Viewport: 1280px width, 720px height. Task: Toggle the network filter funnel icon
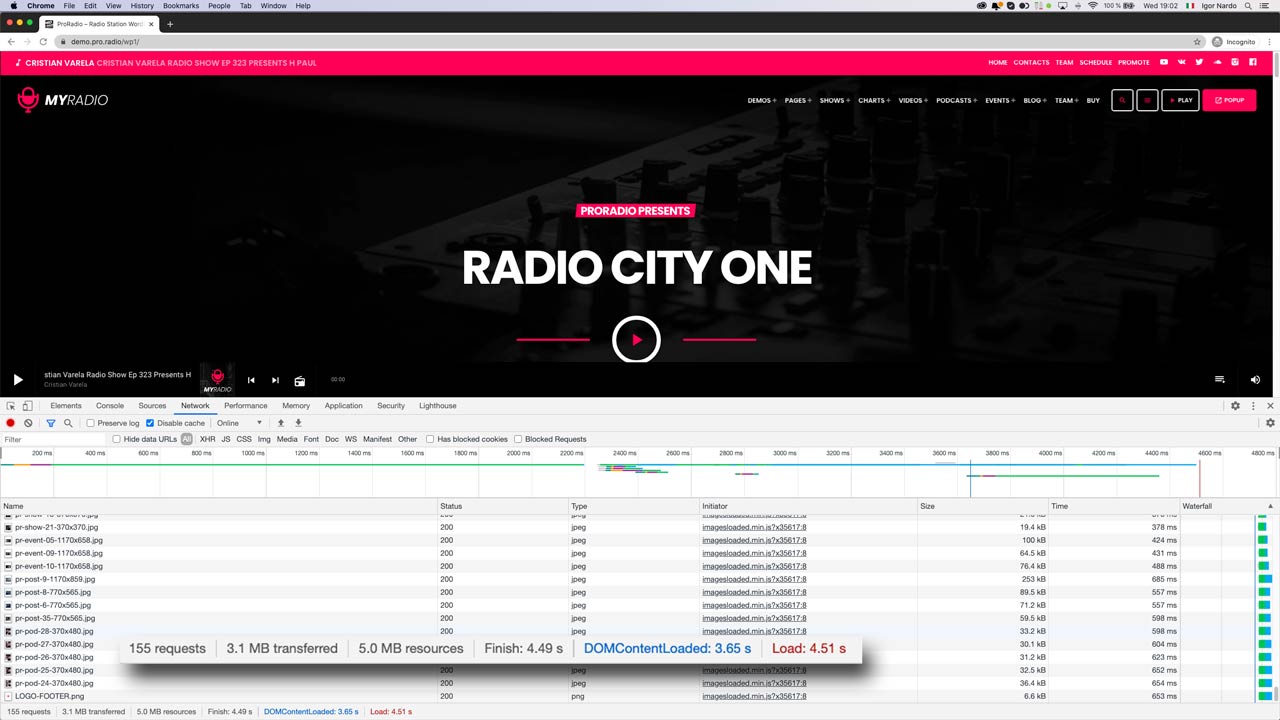50,423
